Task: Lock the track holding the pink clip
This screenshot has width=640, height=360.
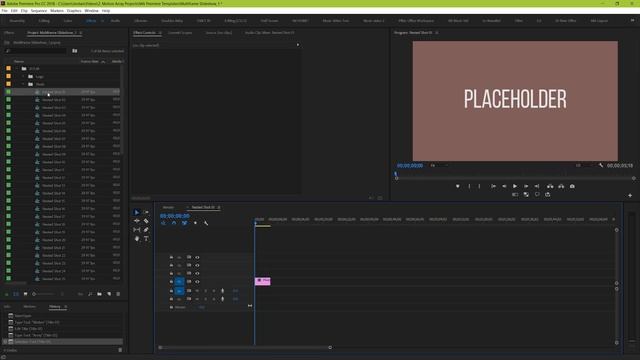Action: click(x=171, y=282)
